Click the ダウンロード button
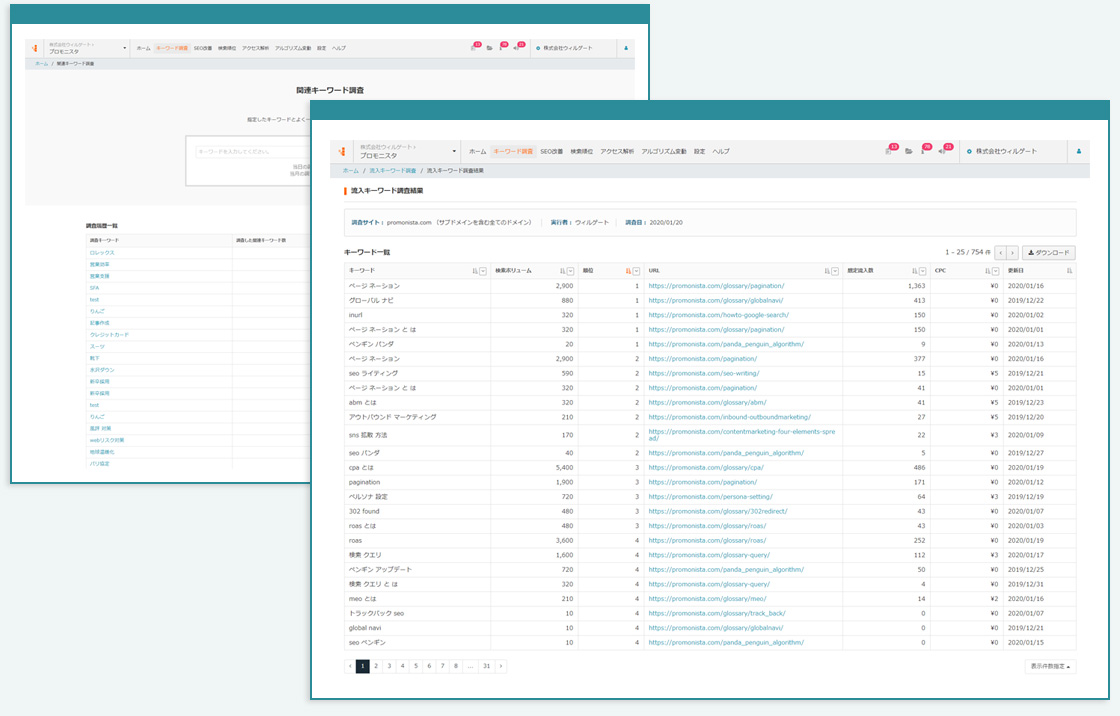 (x=1049, y=253)
